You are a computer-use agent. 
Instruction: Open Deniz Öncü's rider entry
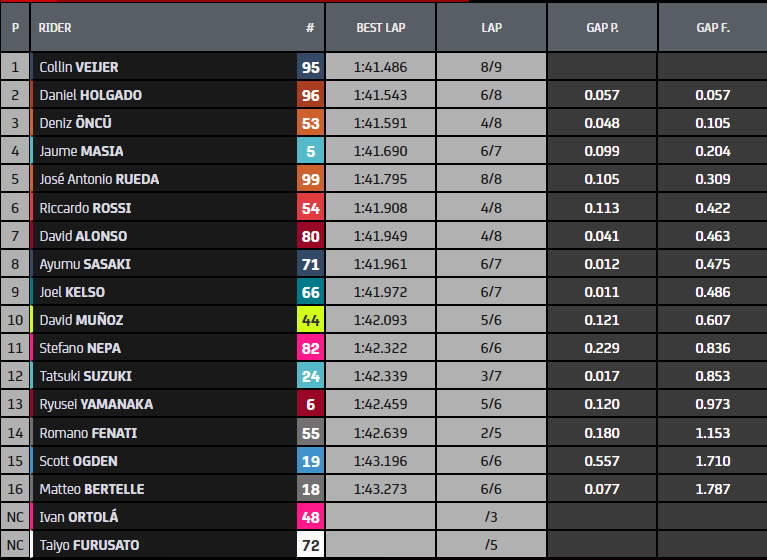(81, 124)
